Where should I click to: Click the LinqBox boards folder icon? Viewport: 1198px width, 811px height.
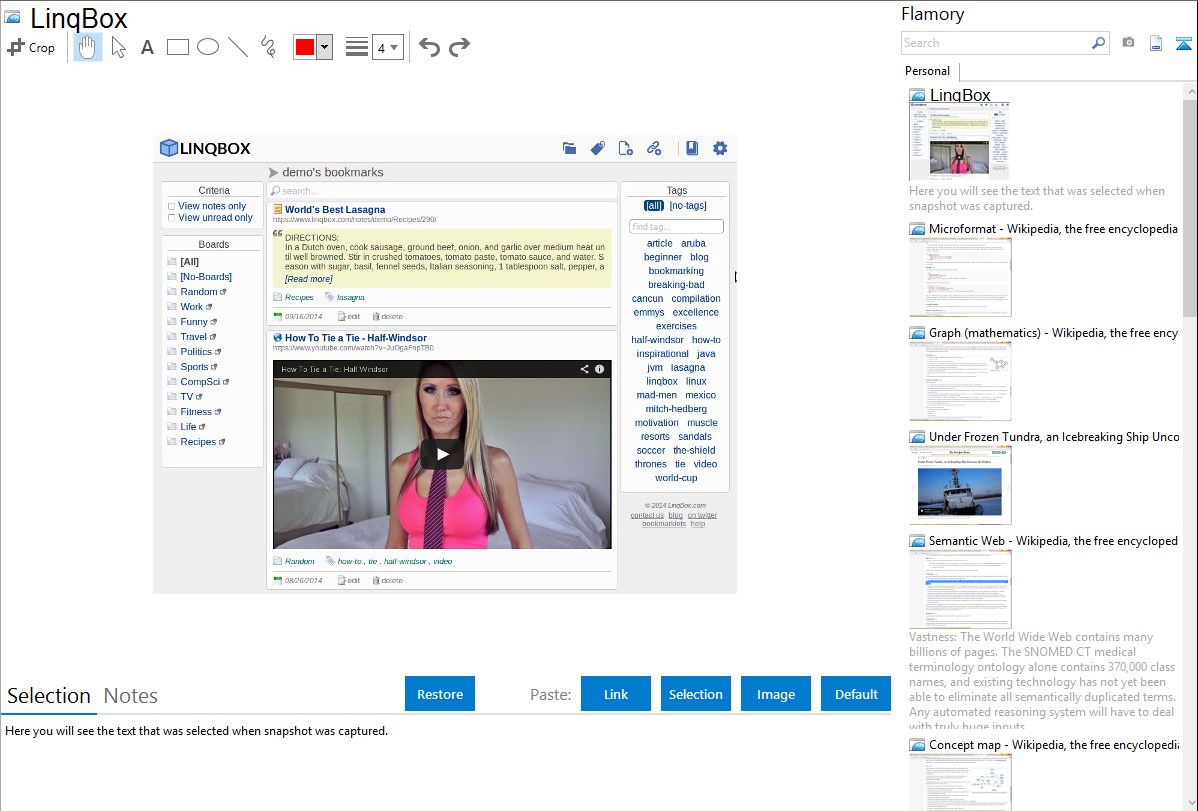(x=569, y=148)
